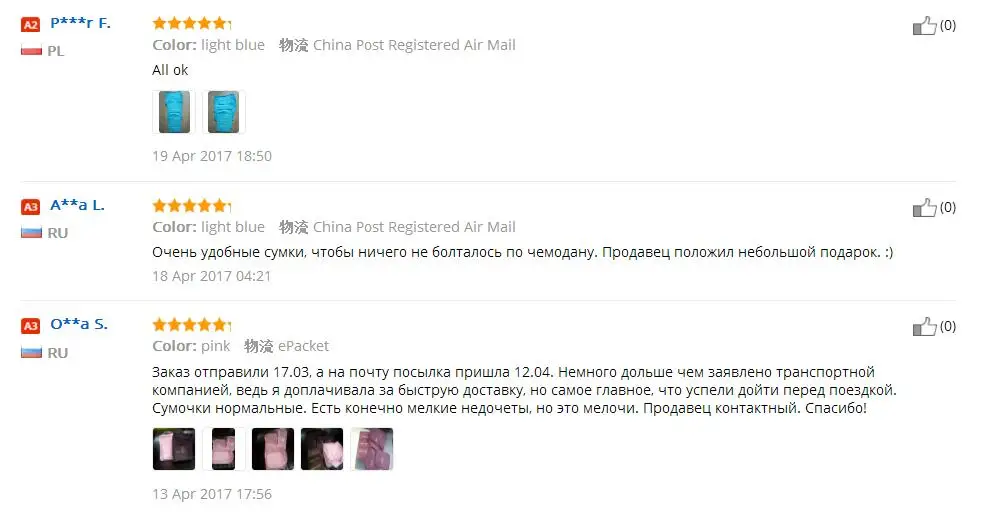Image resolution: width=990 pixels, height=512 pixels.
Task: Click thumbs-up icon on P***r F. review
Action: 924,26
